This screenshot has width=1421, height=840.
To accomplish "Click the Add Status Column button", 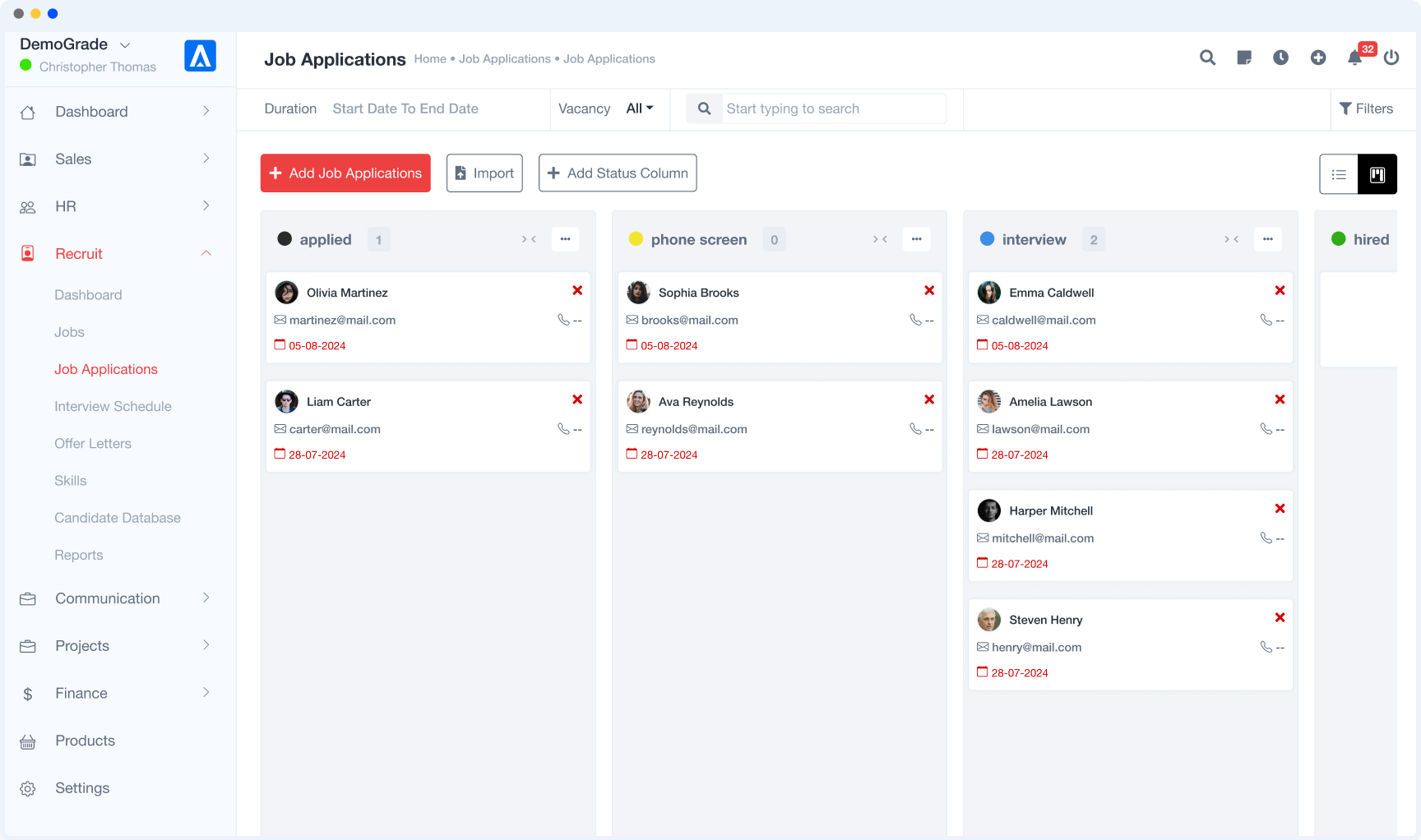I will click(x=617, y=173).
